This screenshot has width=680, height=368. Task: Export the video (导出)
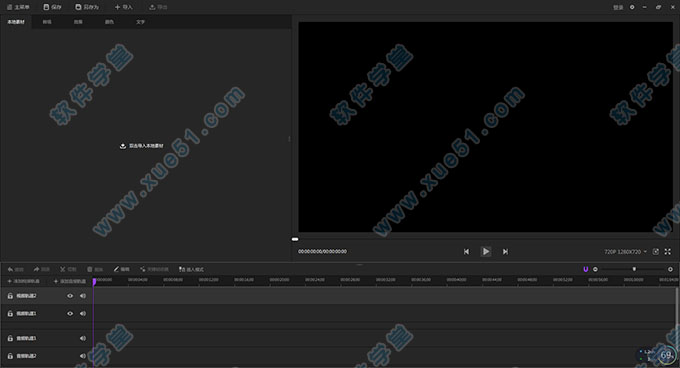pos(158,7)
